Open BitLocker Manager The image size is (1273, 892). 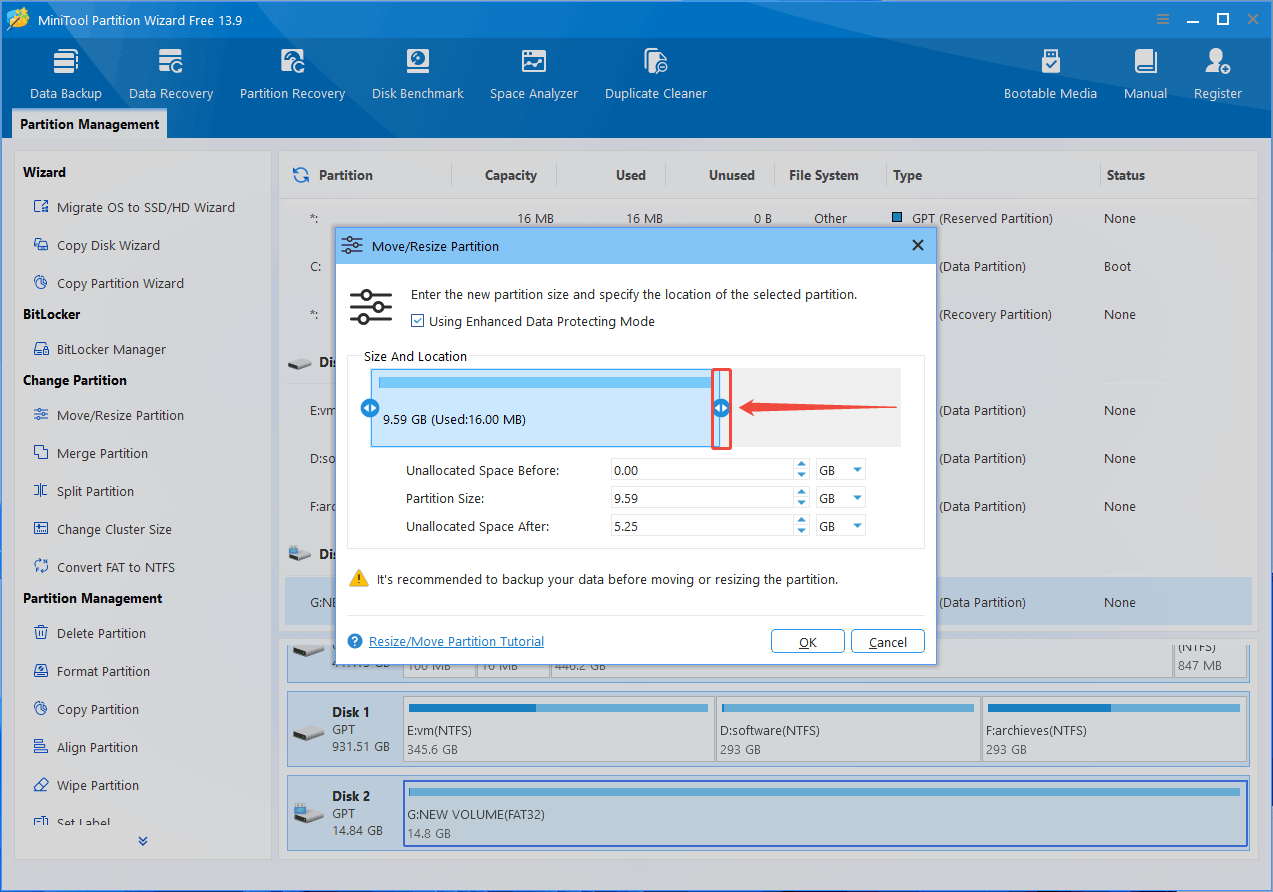click(x=99, y=349)
